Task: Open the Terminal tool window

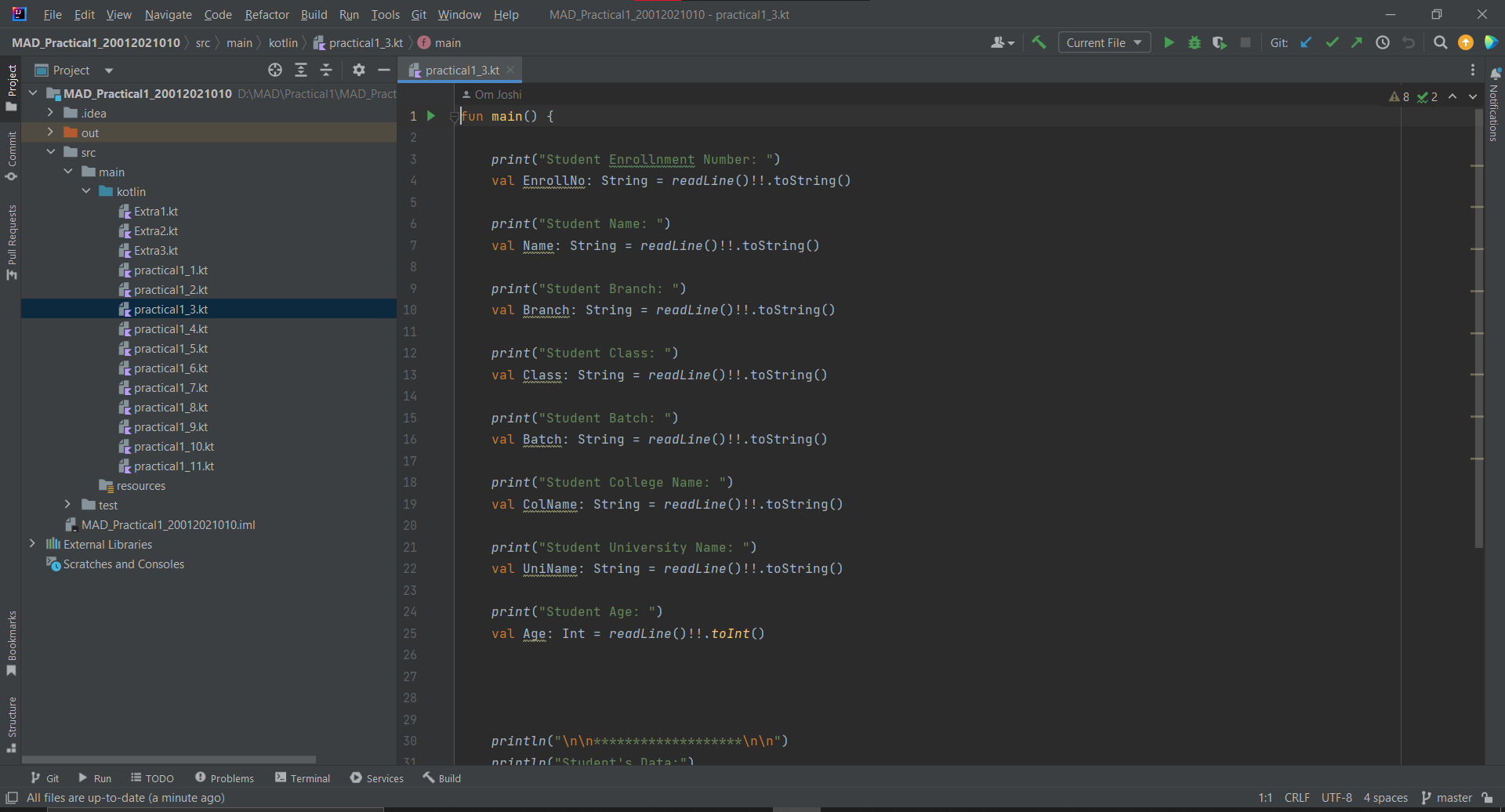Action: coord(303,778)
